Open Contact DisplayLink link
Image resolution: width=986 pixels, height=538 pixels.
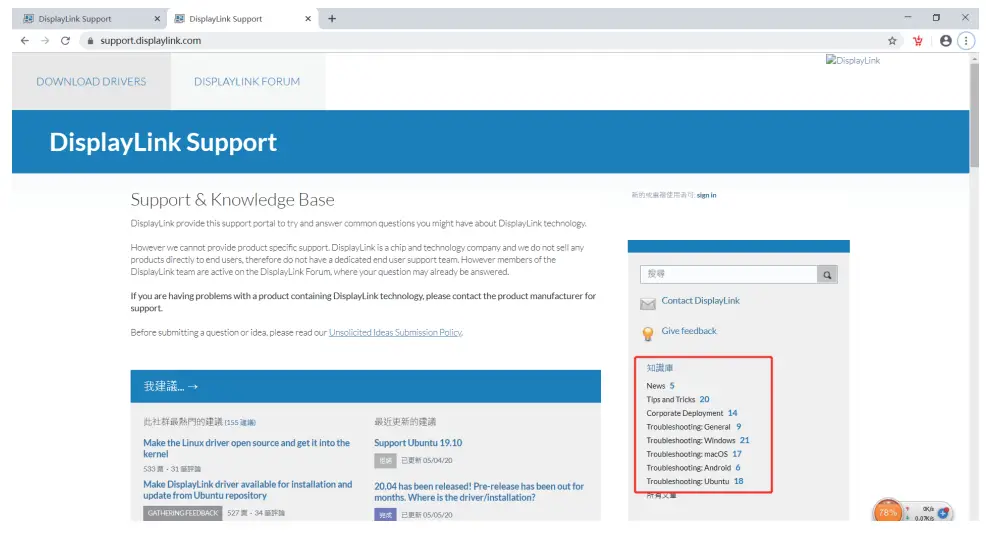point(701,301)
